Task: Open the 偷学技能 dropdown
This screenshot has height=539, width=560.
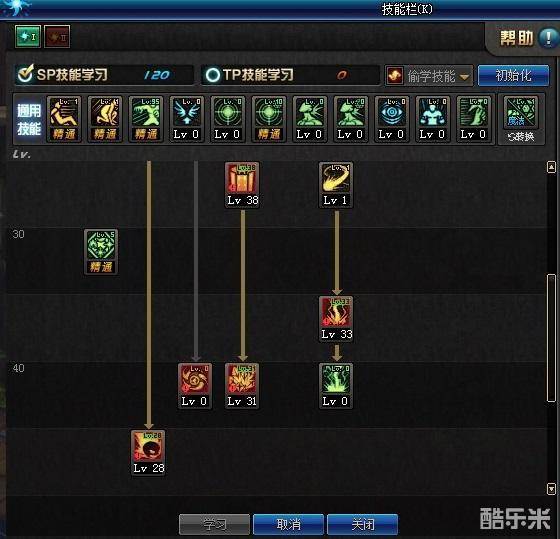Action: coord(429,76)
